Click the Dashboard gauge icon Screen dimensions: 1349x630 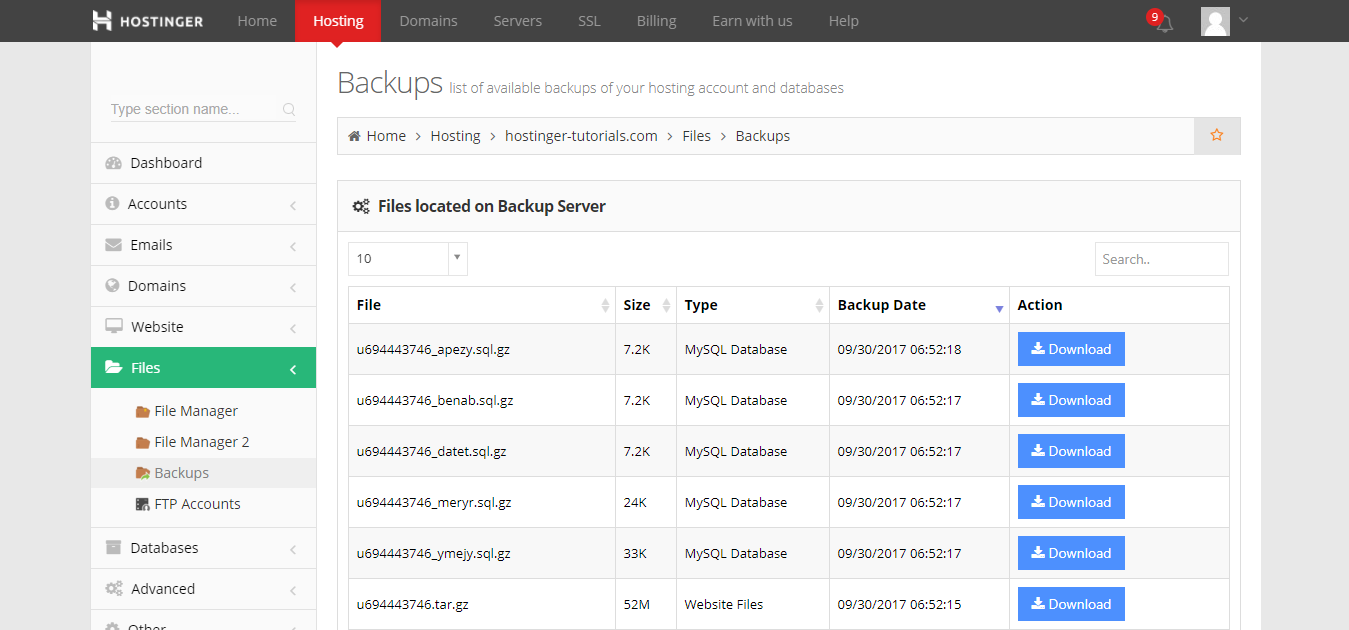113,163
